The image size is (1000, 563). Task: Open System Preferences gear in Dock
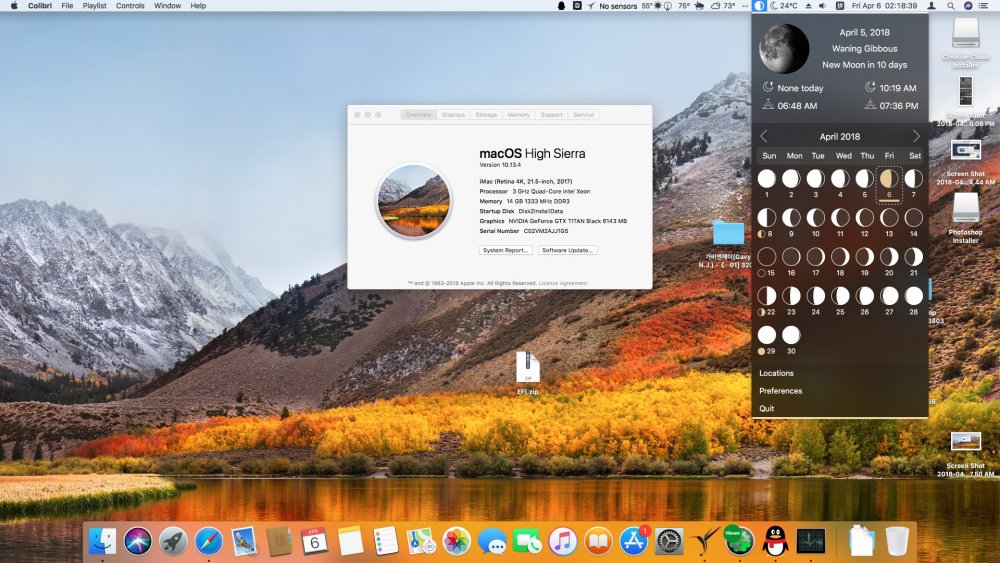click(x=669, y=541)
